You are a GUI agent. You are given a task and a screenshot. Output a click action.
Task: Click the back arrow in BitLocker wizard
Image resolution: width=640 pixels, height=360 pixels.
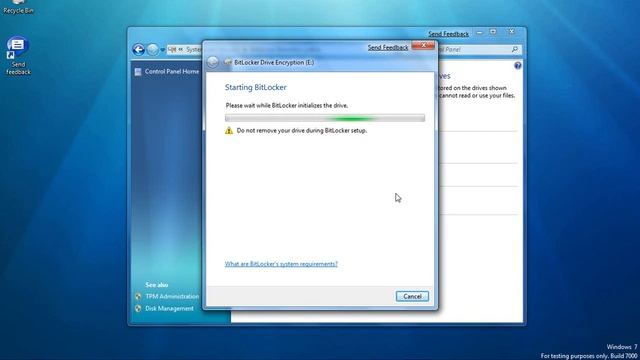tap(213, 62)
